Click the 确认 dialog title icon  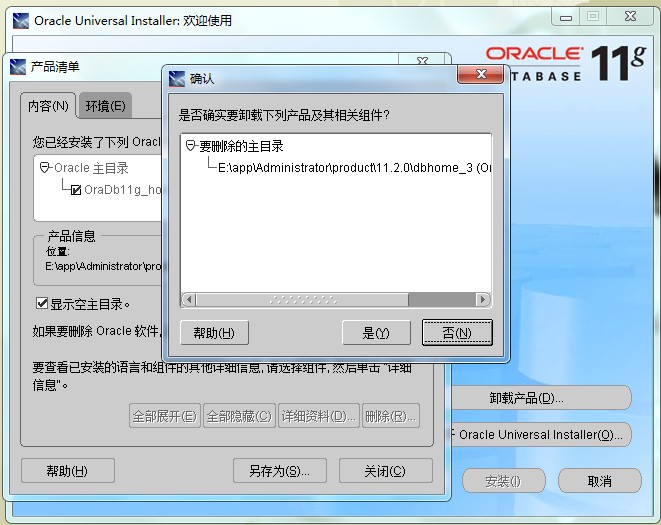(x=177, y=79)
